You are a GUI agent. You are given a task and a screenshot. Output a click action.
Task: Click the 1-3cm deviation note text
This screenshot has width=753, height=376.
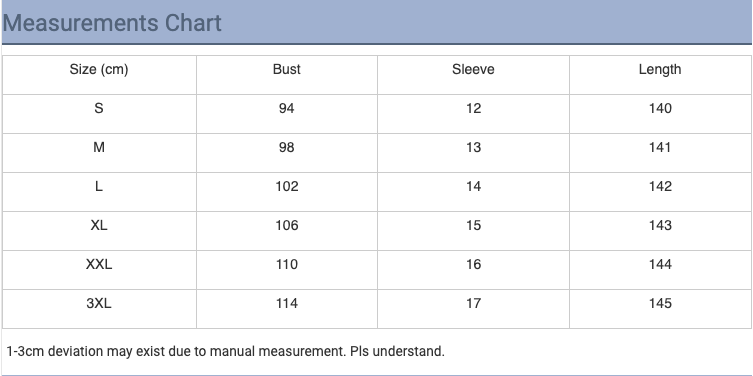click(x=226, y=352)
